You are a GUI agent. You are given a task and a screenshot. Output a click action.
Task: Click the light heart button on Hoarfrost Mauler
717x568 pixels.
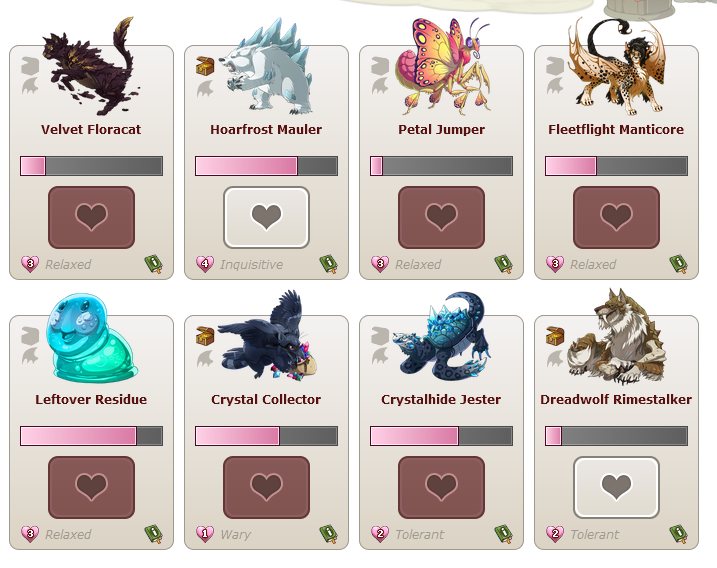click(267, 217)
